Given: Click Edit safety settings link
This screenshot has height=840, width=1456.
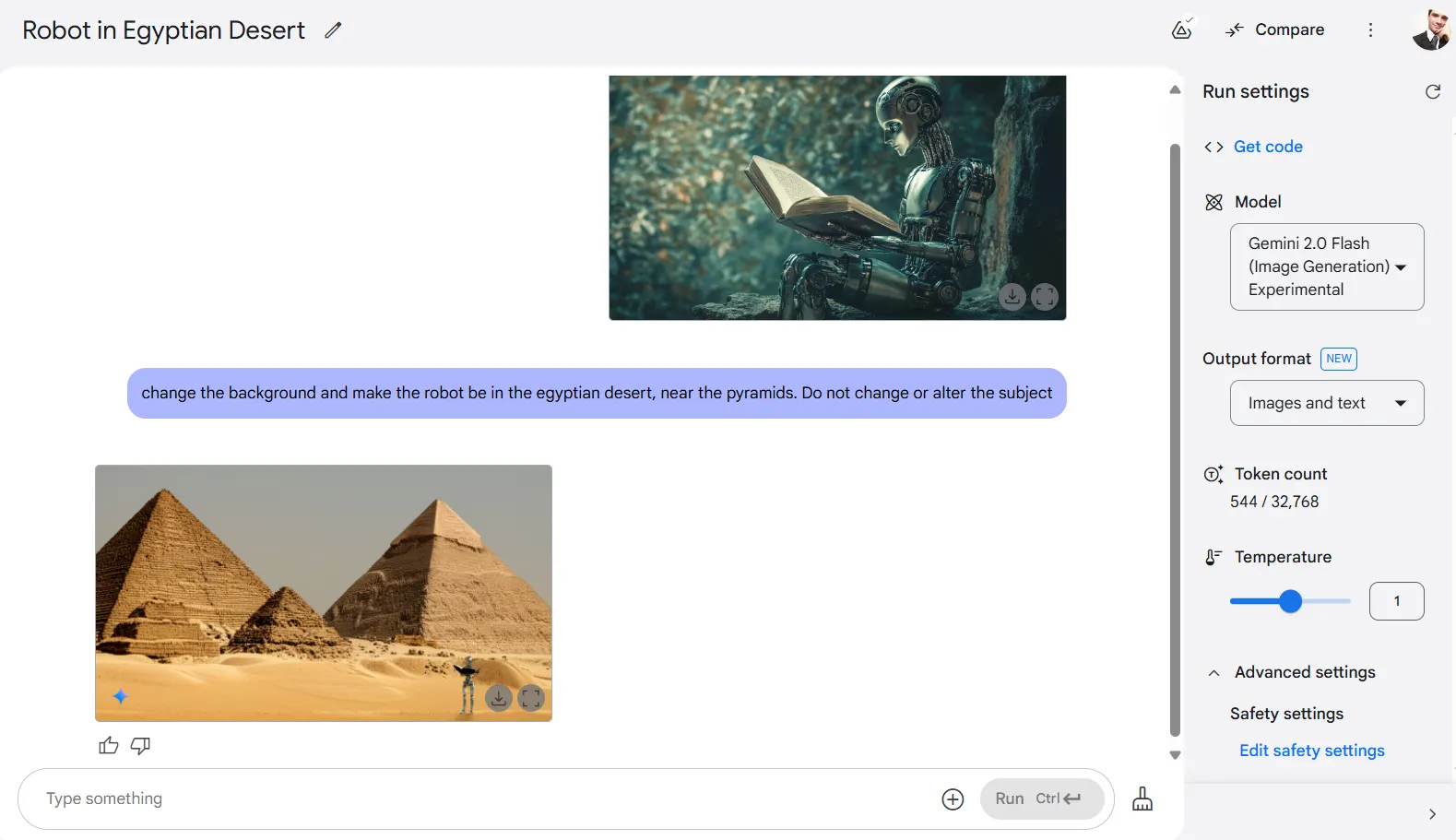Looking at the screenshot, I should [1311, 751].
